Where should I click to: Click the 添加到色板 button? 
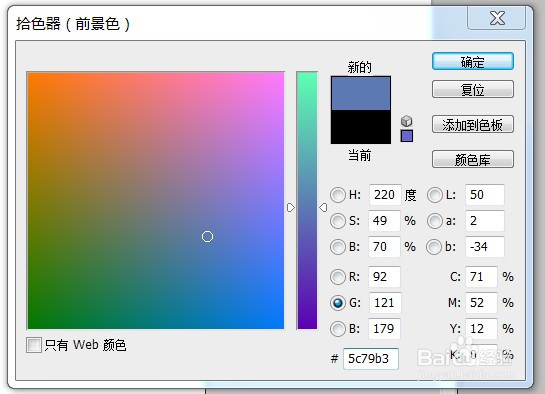click(473, 124)
